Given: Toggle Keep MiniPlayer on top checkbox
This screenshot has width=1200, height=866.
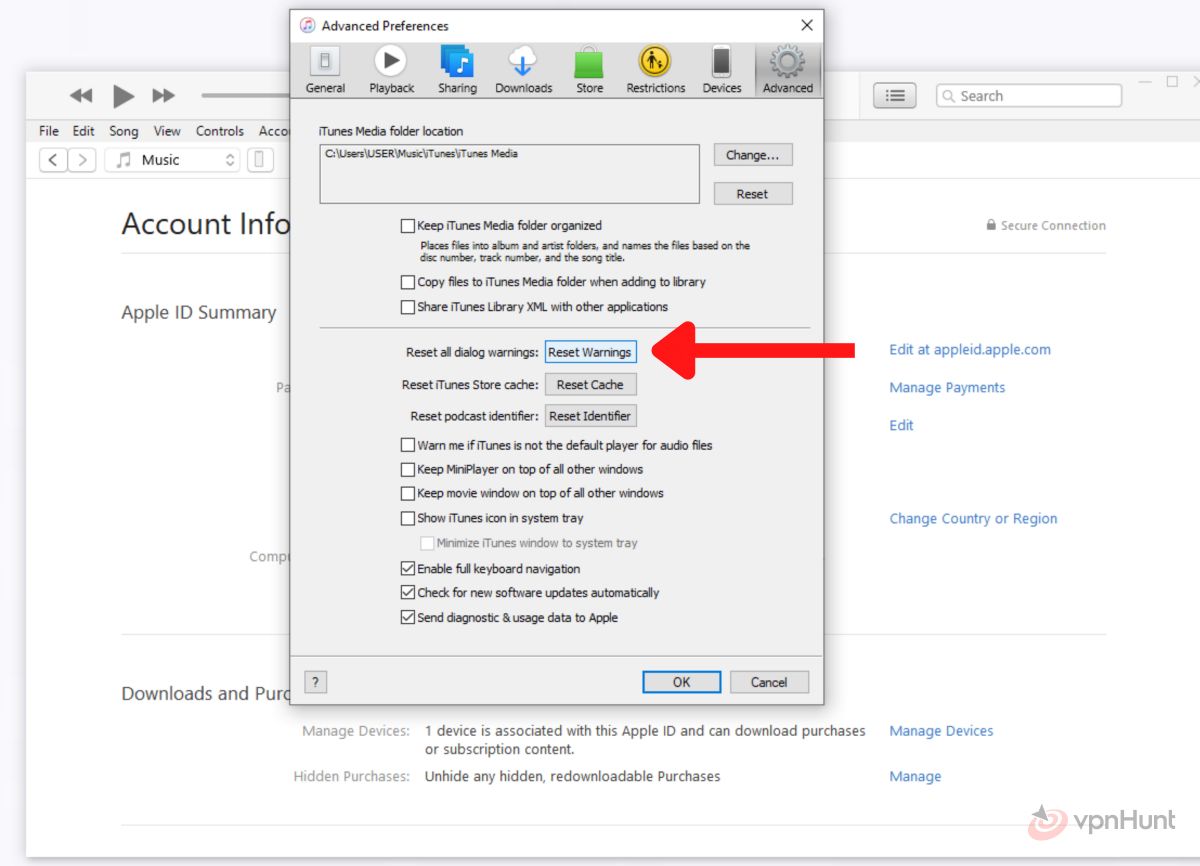Looking at the screenshot, I should 408,469.
